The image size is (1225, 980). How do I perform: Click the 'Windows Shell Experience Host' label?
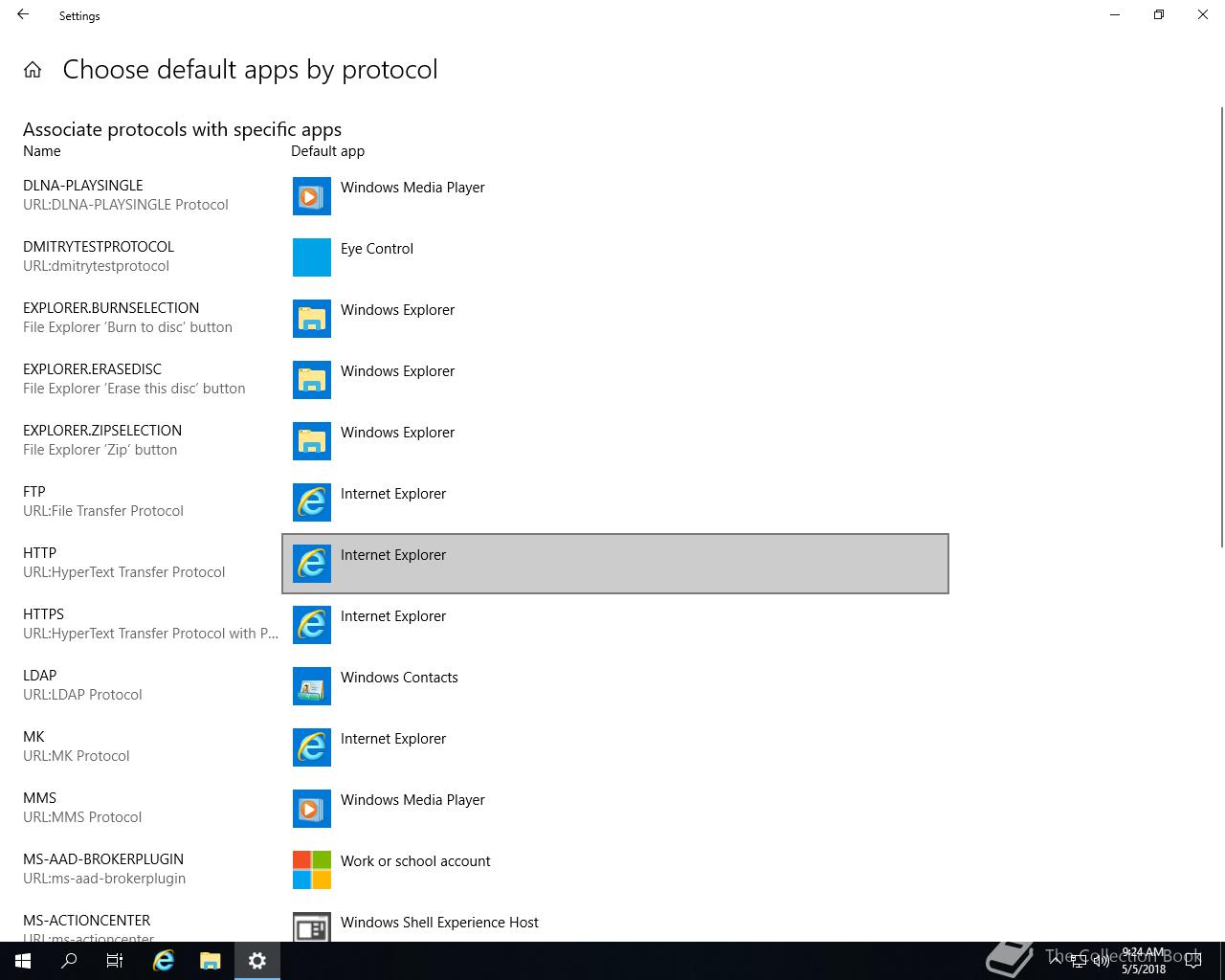(x=439, y=923)
